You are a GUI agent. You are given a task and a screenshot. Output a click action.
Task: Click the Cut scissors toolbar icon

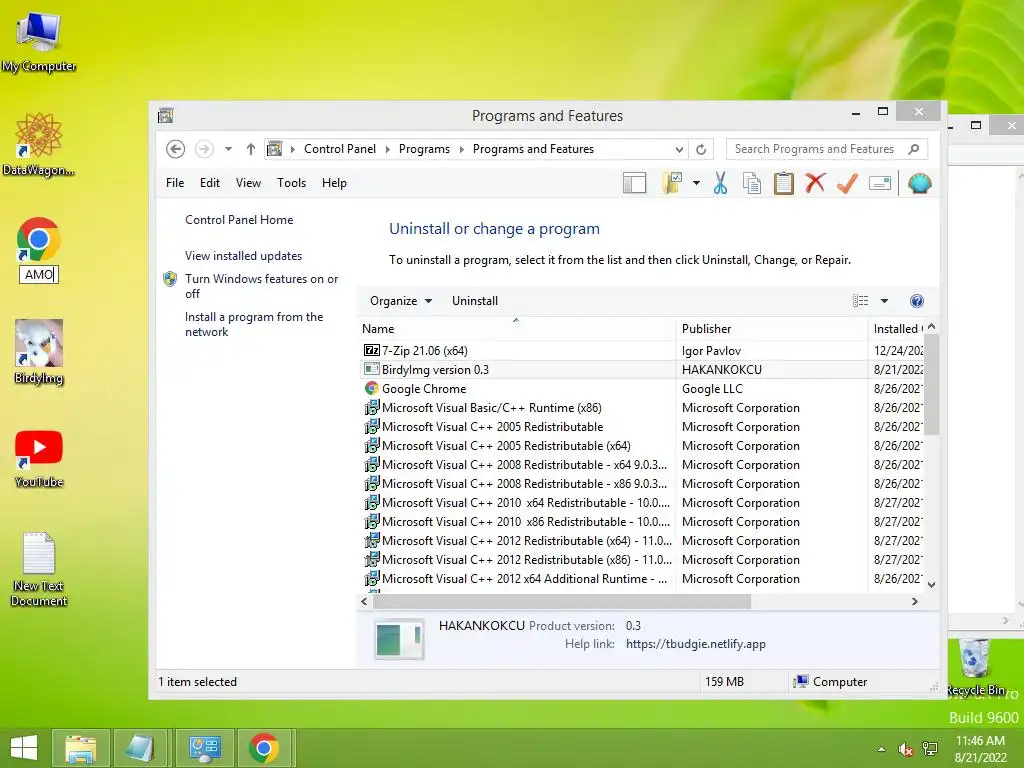pyautogui.click(x=720, y=184)
